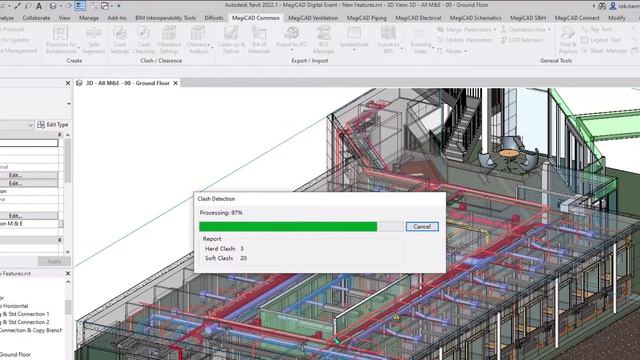Click the measure tool in quick access toolbar
Image resolution: width=640 pixels, height=360 pixels.
tap(18, 6)
